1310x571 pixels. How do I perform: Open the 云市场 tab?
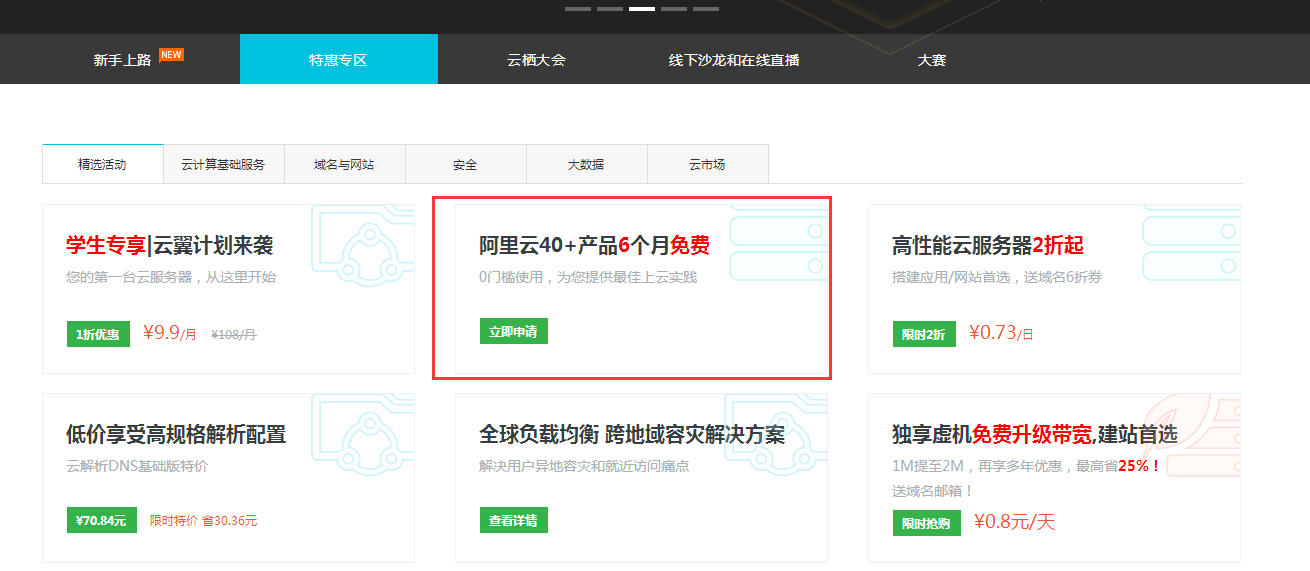[707, 164]
